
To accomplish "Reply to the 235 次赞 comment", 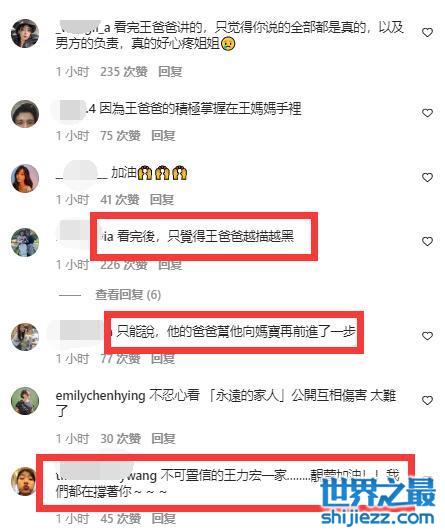I will [x=170, y=72].
